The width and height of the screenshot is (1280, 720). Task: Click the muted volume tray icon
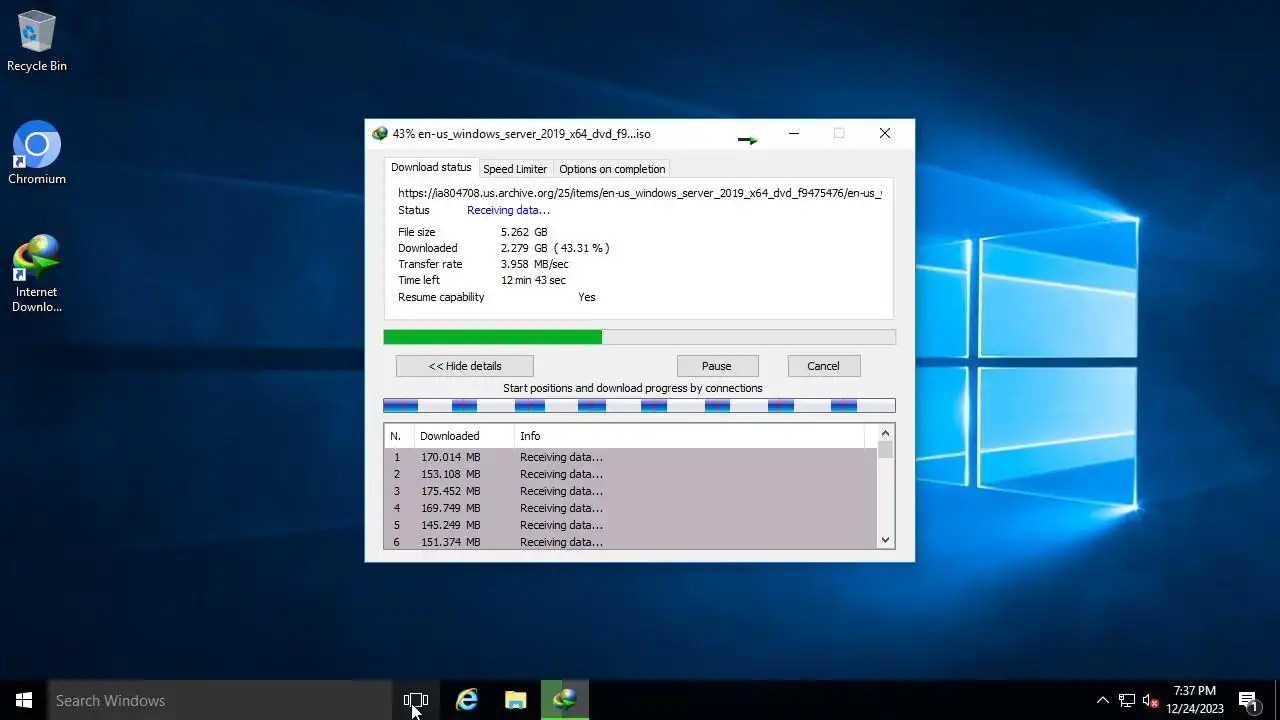coord(1151,700)
